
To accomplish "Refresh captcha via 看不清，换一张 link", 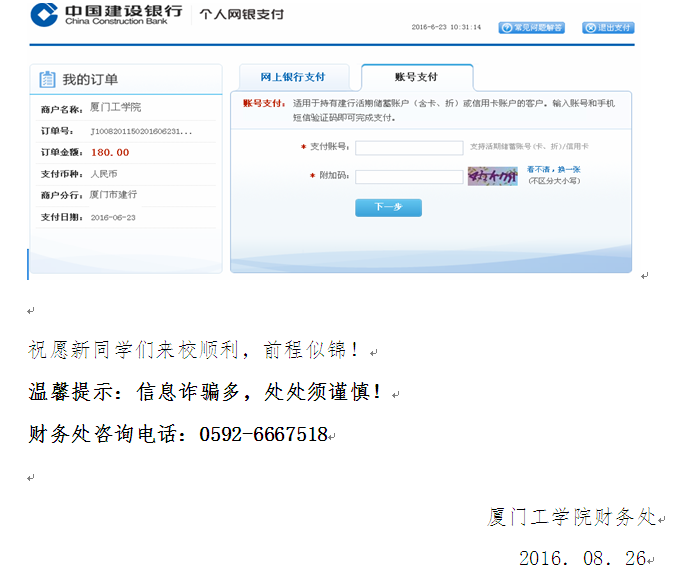I will pyautogui.click(x=554, y=170).
